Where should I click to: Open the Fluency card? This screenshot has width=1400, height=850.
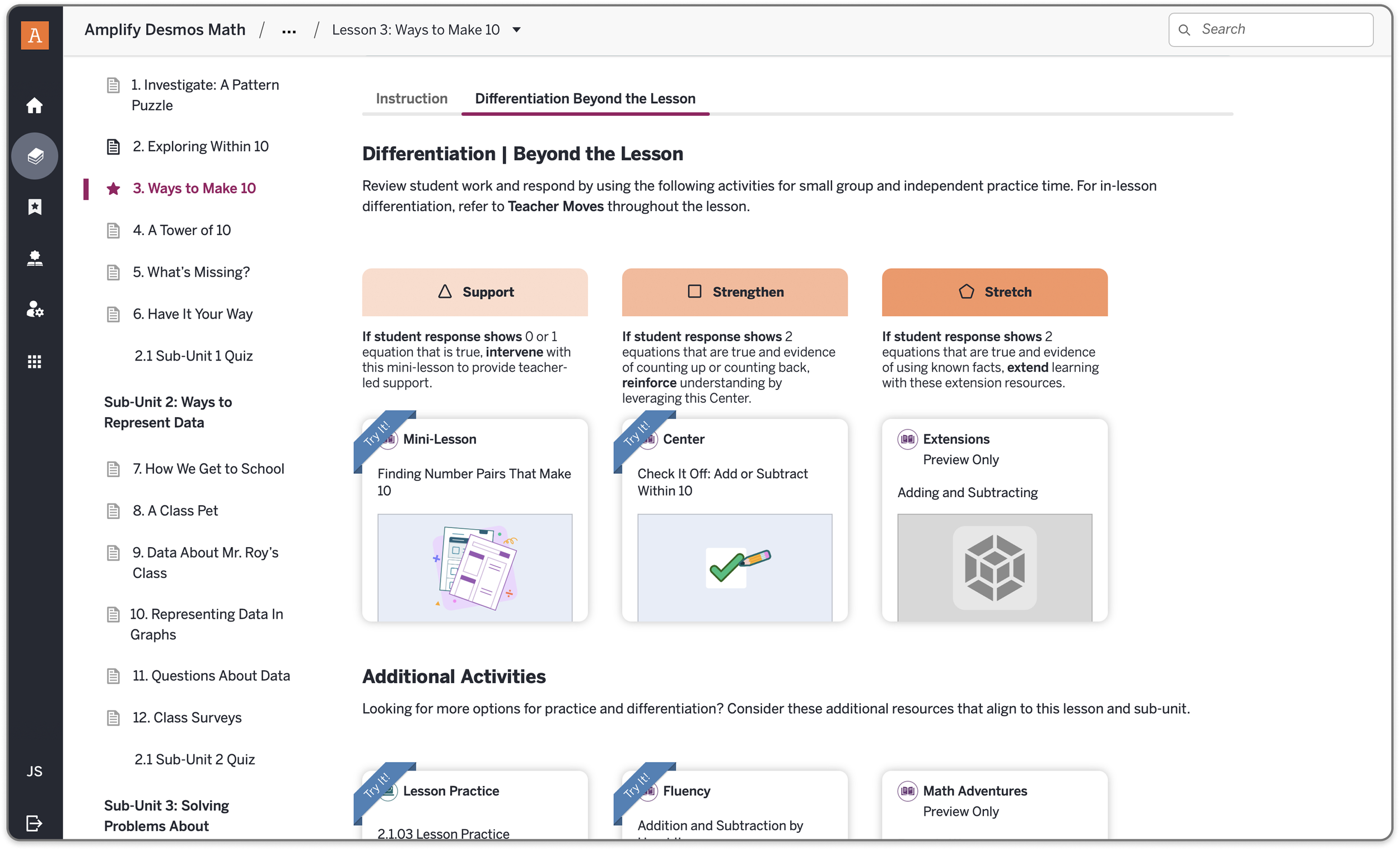point(735,804)
